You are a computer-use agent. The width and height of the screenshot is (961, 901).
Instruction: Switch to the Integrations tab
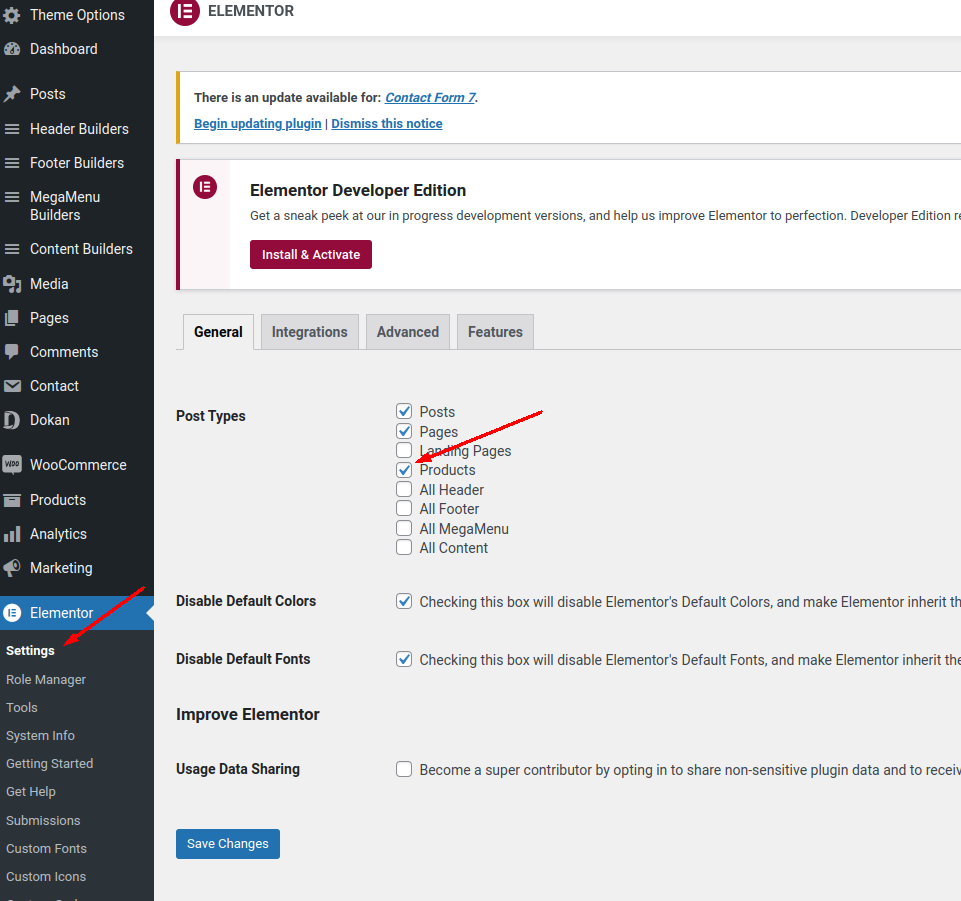[x=310, y=332]
